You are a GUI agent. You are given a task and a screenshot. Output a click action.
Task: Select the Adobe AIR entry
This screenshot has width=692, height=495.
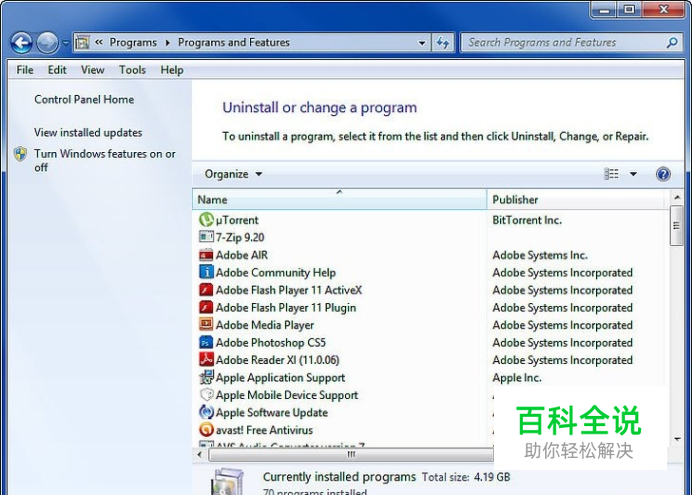(241, 255)
